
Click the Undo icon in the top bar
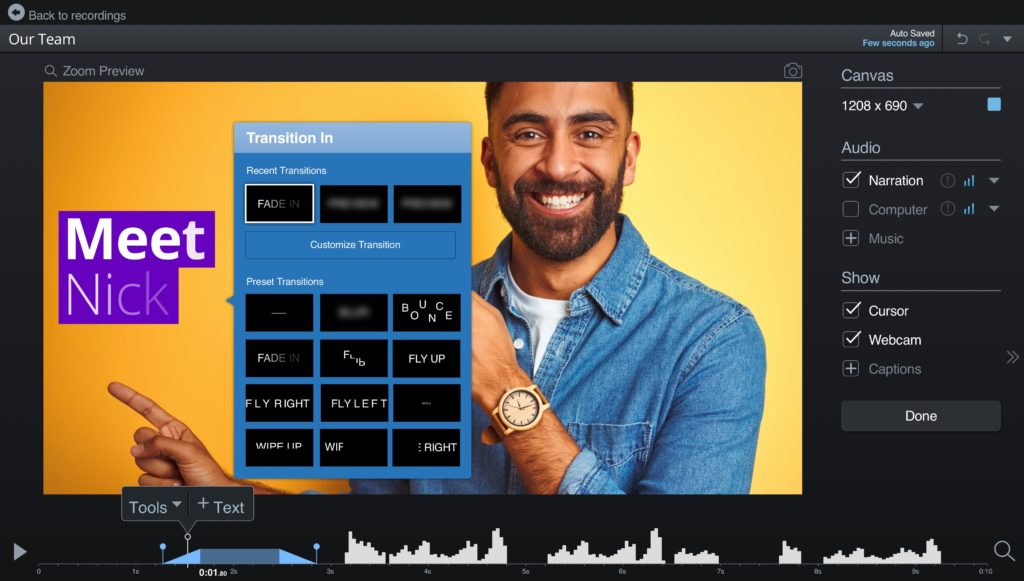[961, 37]
